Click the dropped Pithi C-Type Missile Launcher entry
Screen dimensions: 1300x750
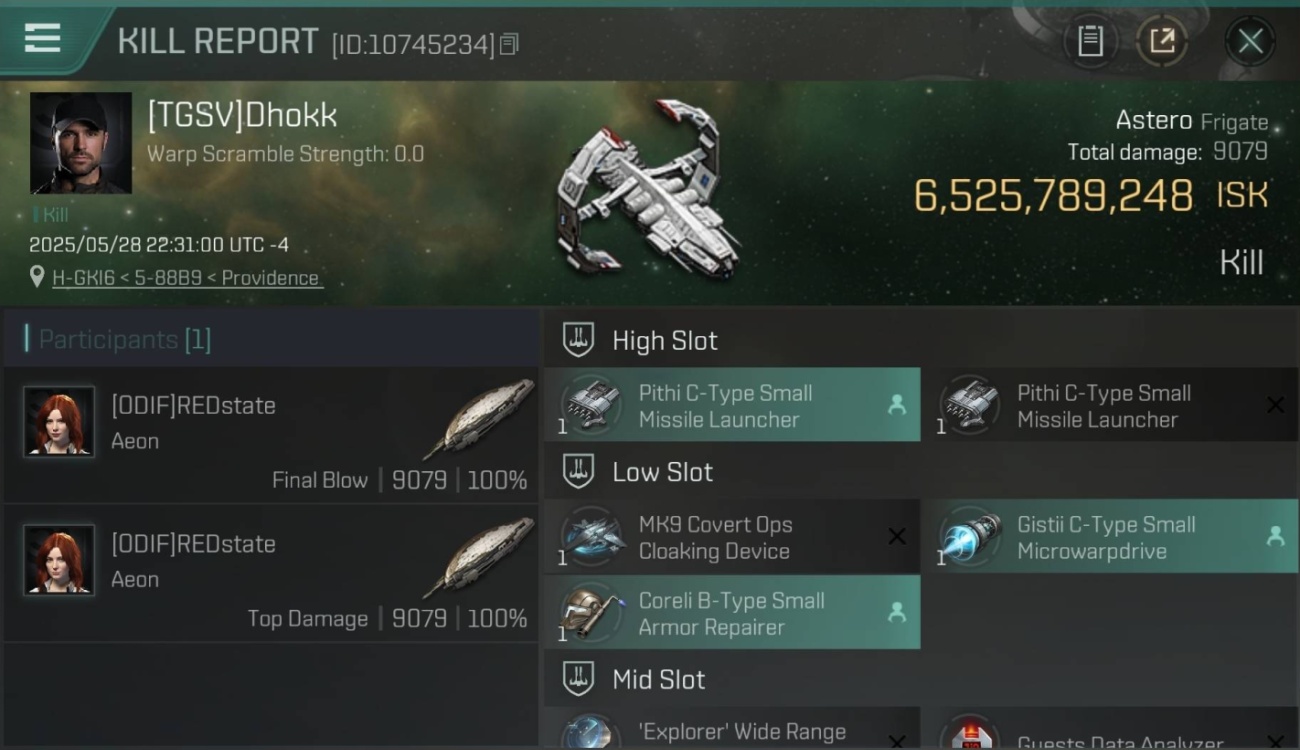(x=1109, y=405)
